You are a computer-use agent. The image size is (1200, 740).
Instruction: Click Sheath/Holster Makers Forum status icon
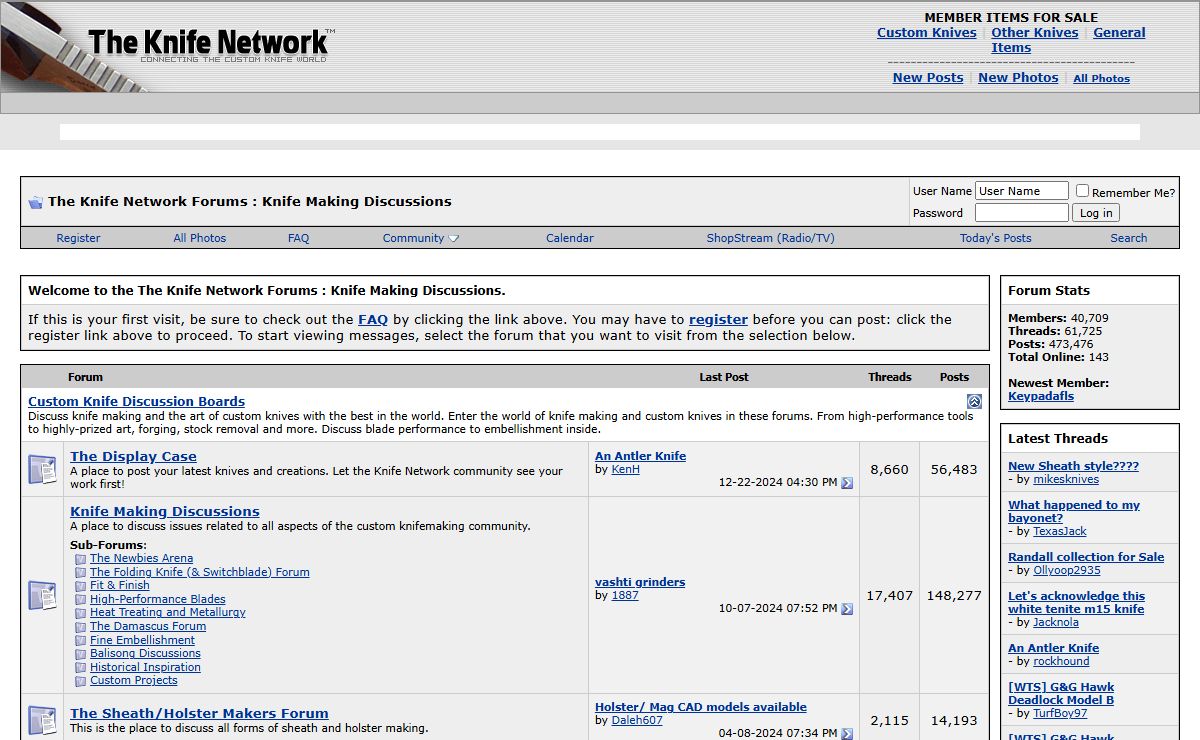pos(42,720)
